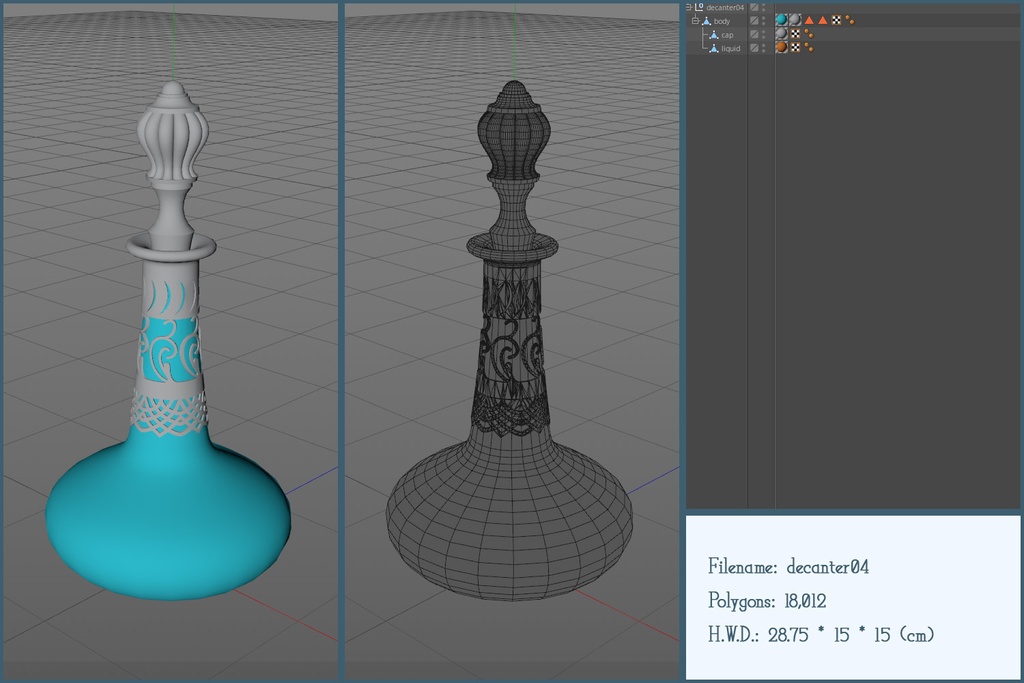Select the gray material tag on cap
The width and height of the screenshot is (1024, 683).
click(x=782, y=33)
